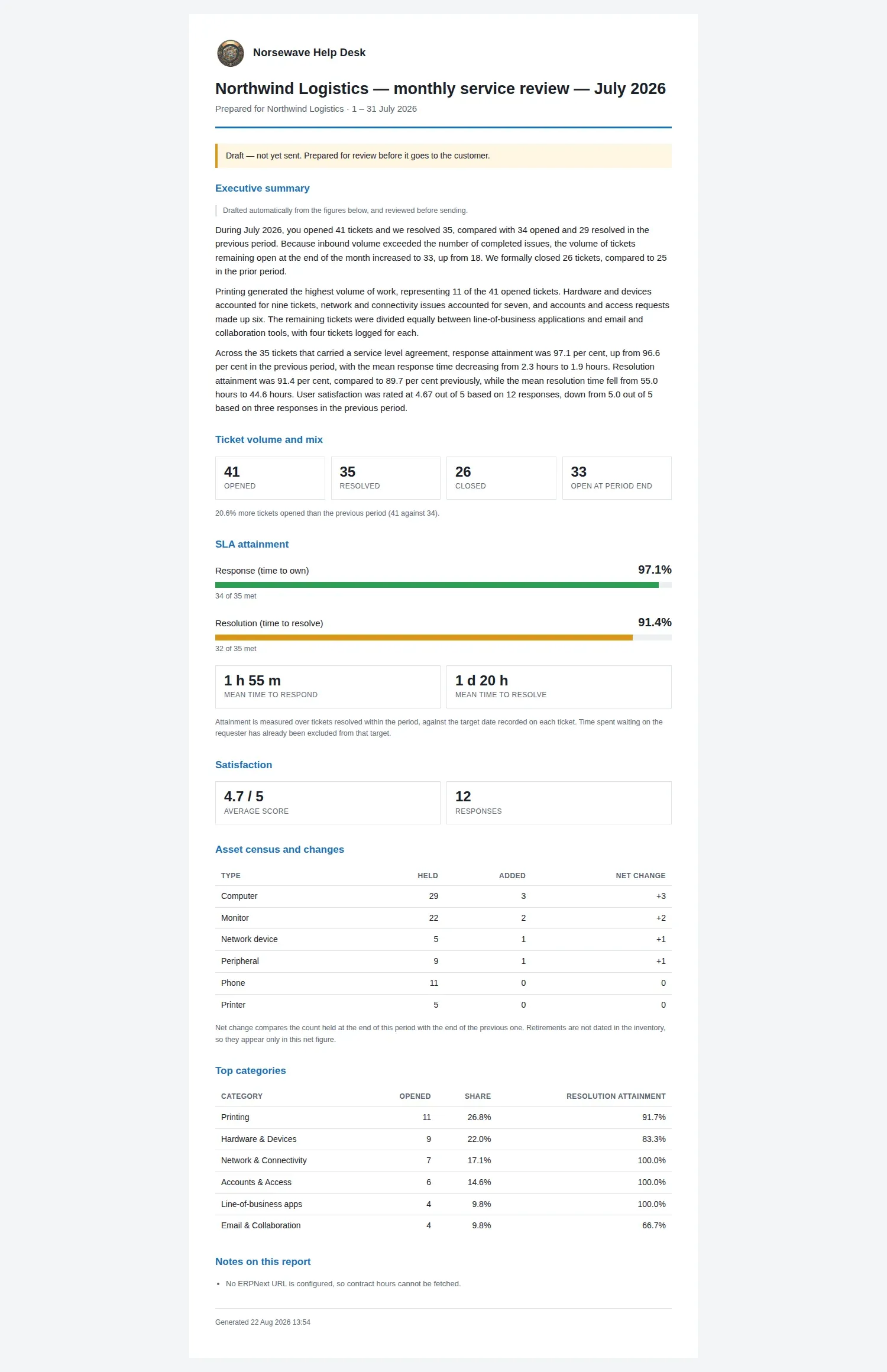The image size is (887, 1372).
Task: Click the green Response attainment progress bar
Action: [444, 585]
